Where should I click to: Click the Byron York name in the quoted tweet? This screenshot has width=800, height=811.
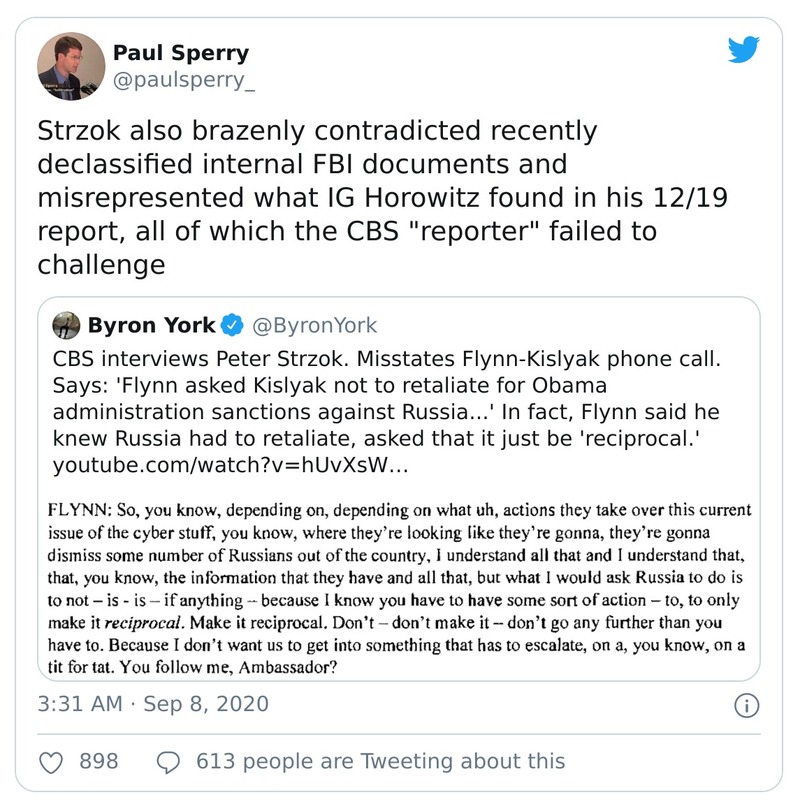coord(151,325)
